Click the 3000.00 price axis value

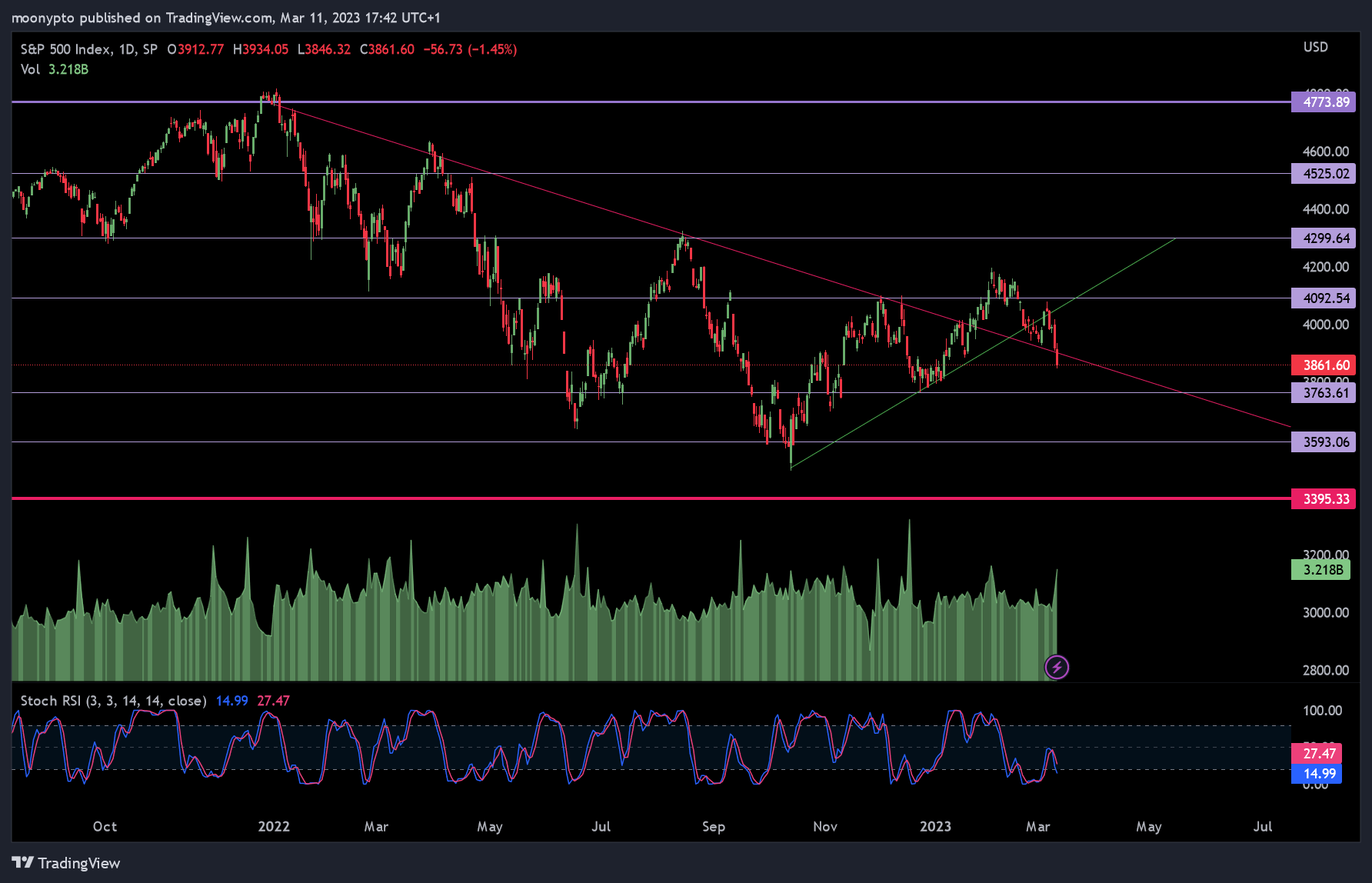click(x=1326, y=613)
